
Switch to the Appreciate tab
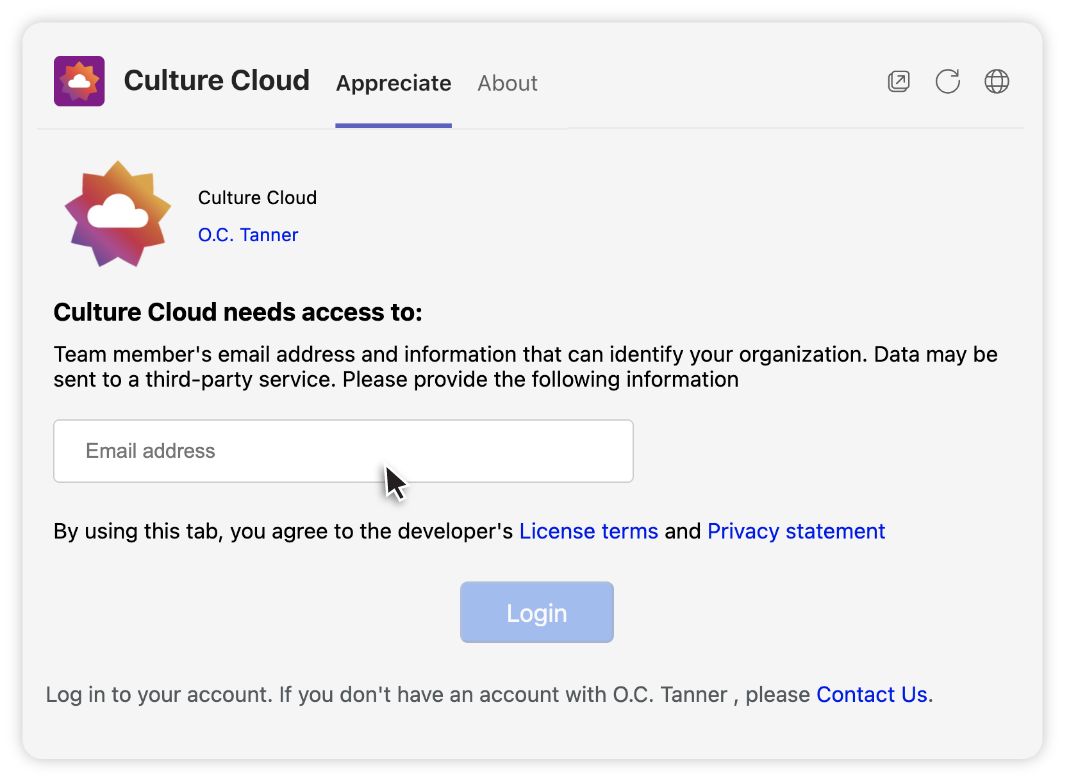point(393,83)
